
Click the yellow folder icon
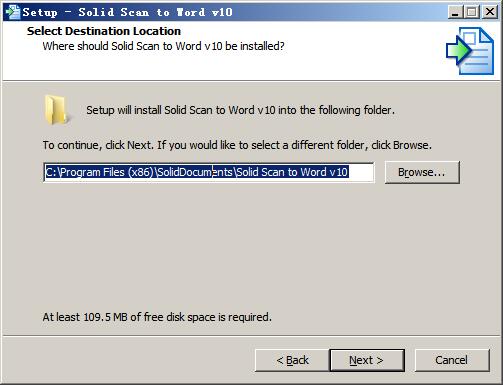pyautogui.click(x=56, y=110)
